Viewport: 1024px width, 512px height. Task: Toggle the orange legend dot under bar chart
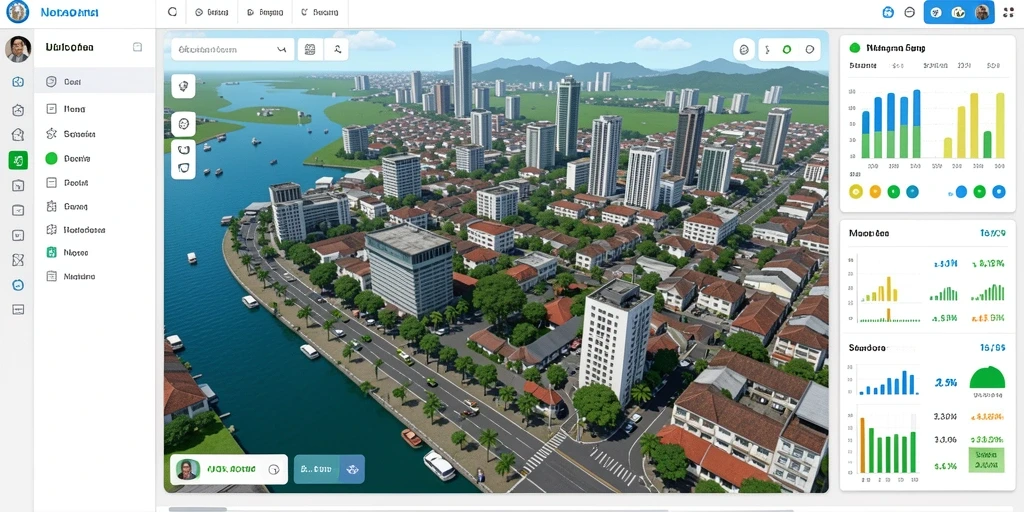click(875, 191)
